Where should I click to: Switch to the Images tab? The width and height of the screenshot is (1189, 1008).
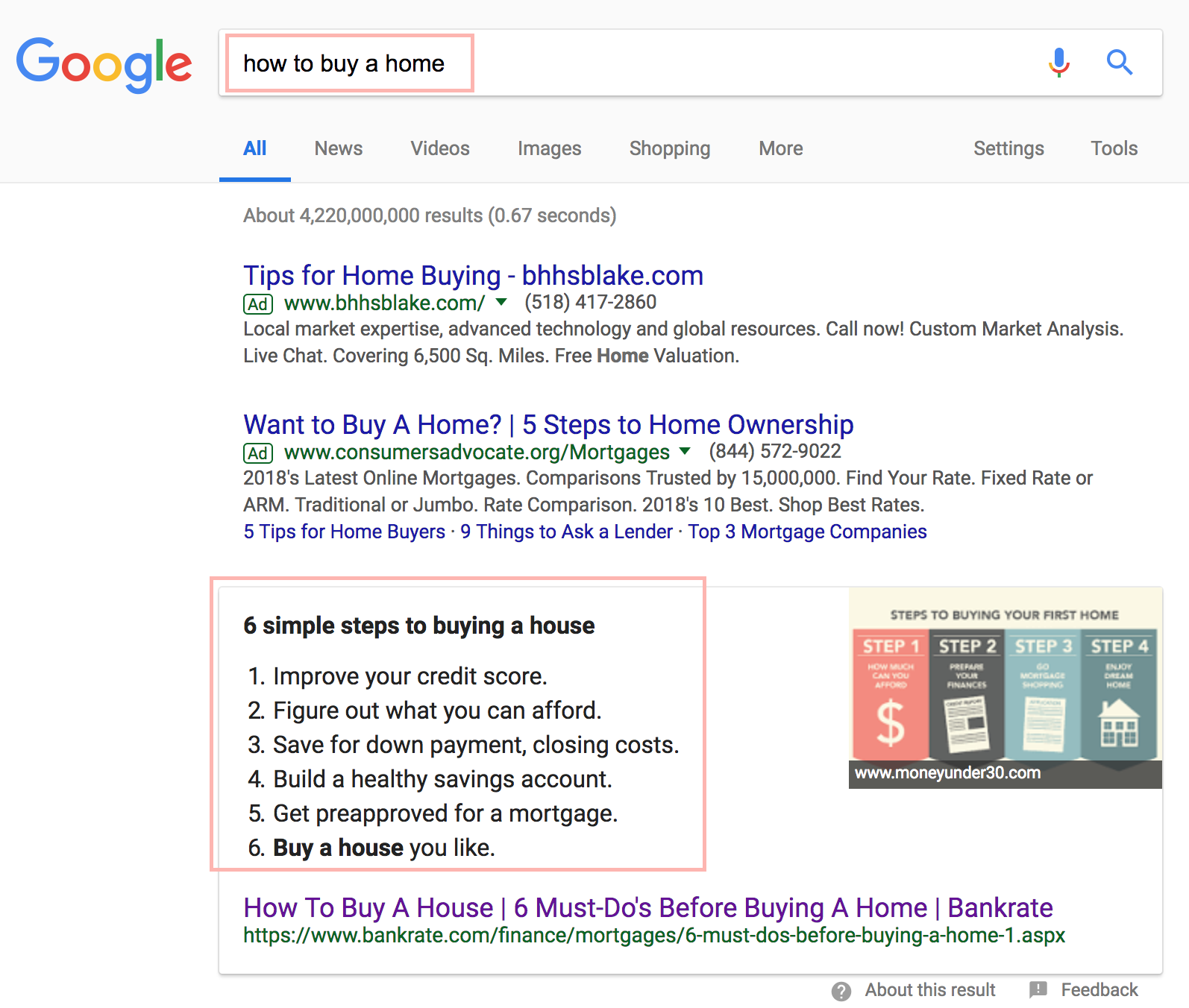point(550,148)
